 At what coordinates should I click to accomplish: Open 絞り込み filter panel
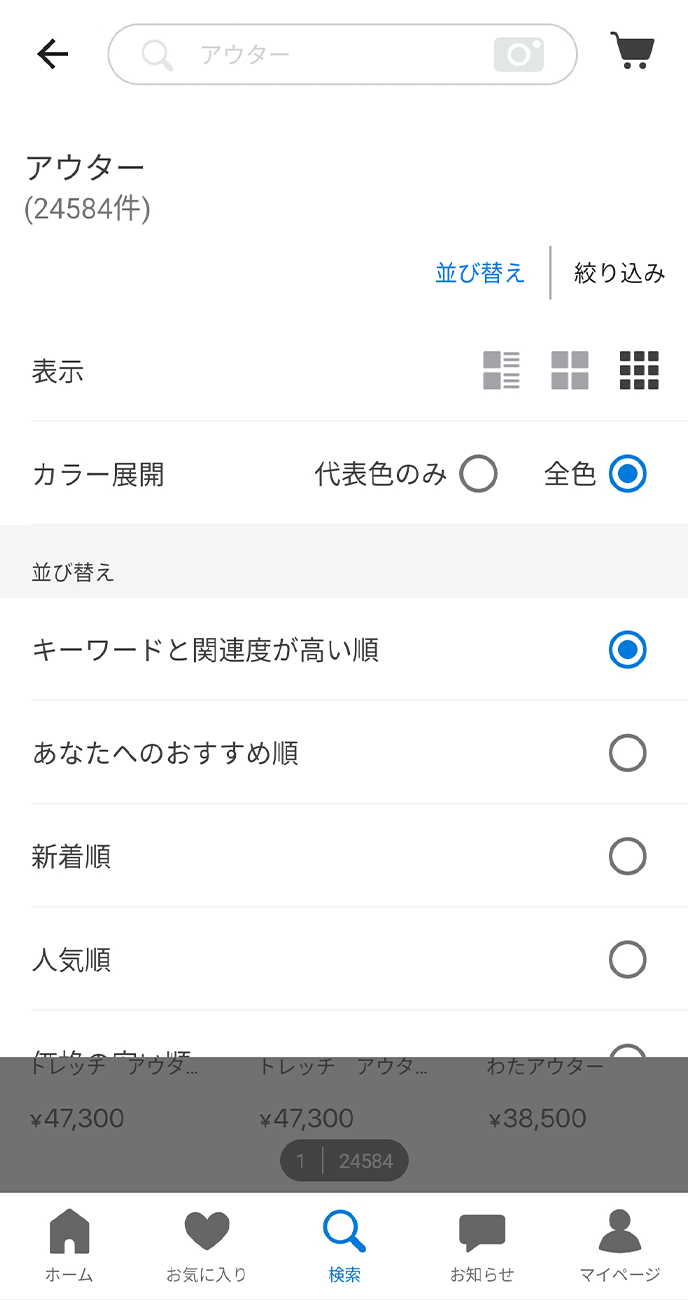(619, 273)
